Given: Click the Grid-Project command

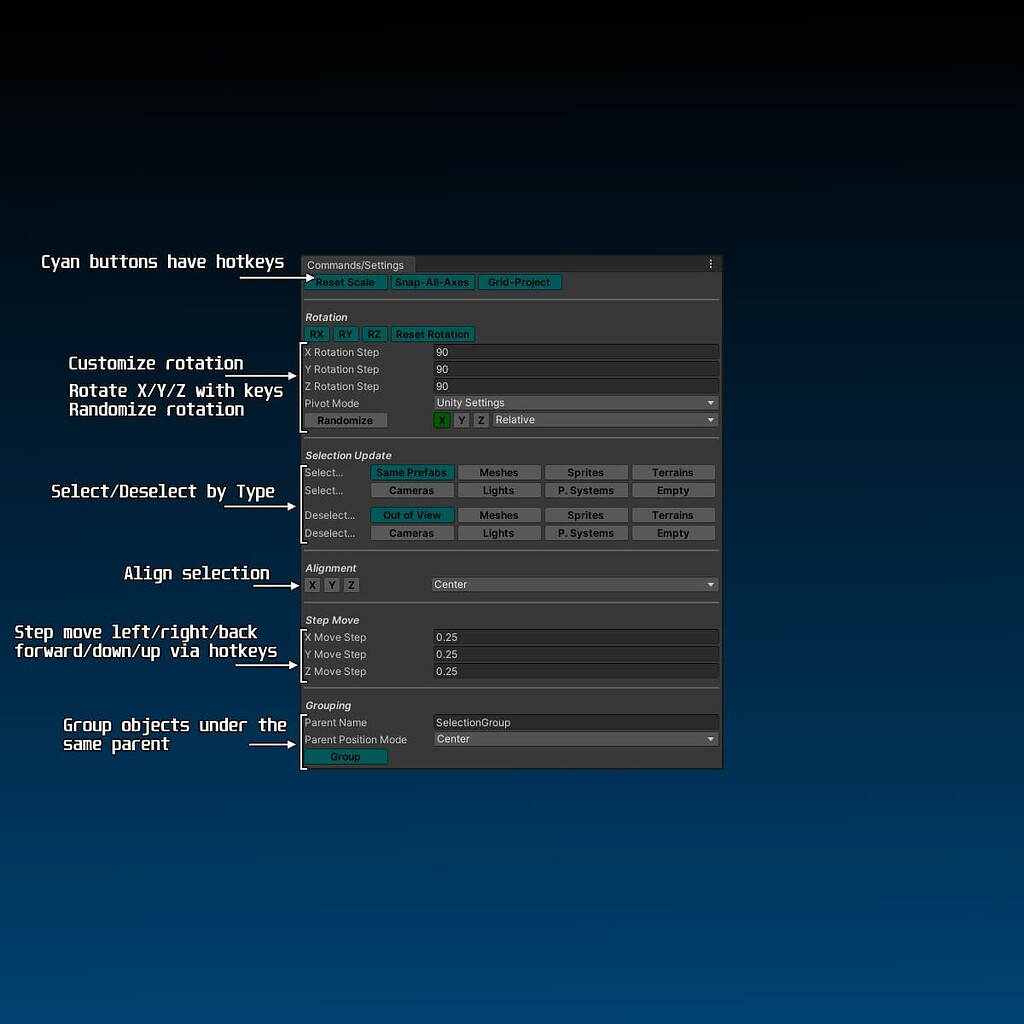Looking at the screenshot, I should pyautogui.click(x=519, y=282).
